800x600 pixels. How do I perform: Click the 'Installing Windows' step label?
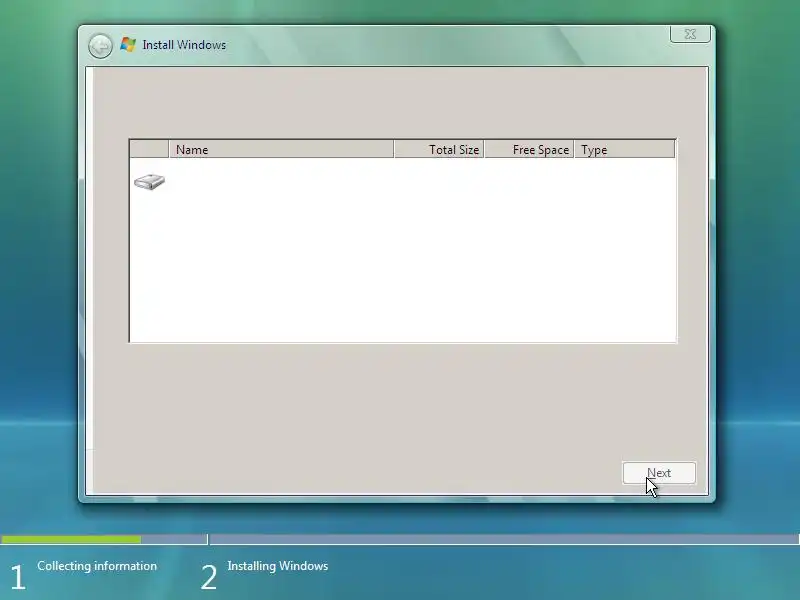[278, 566]
